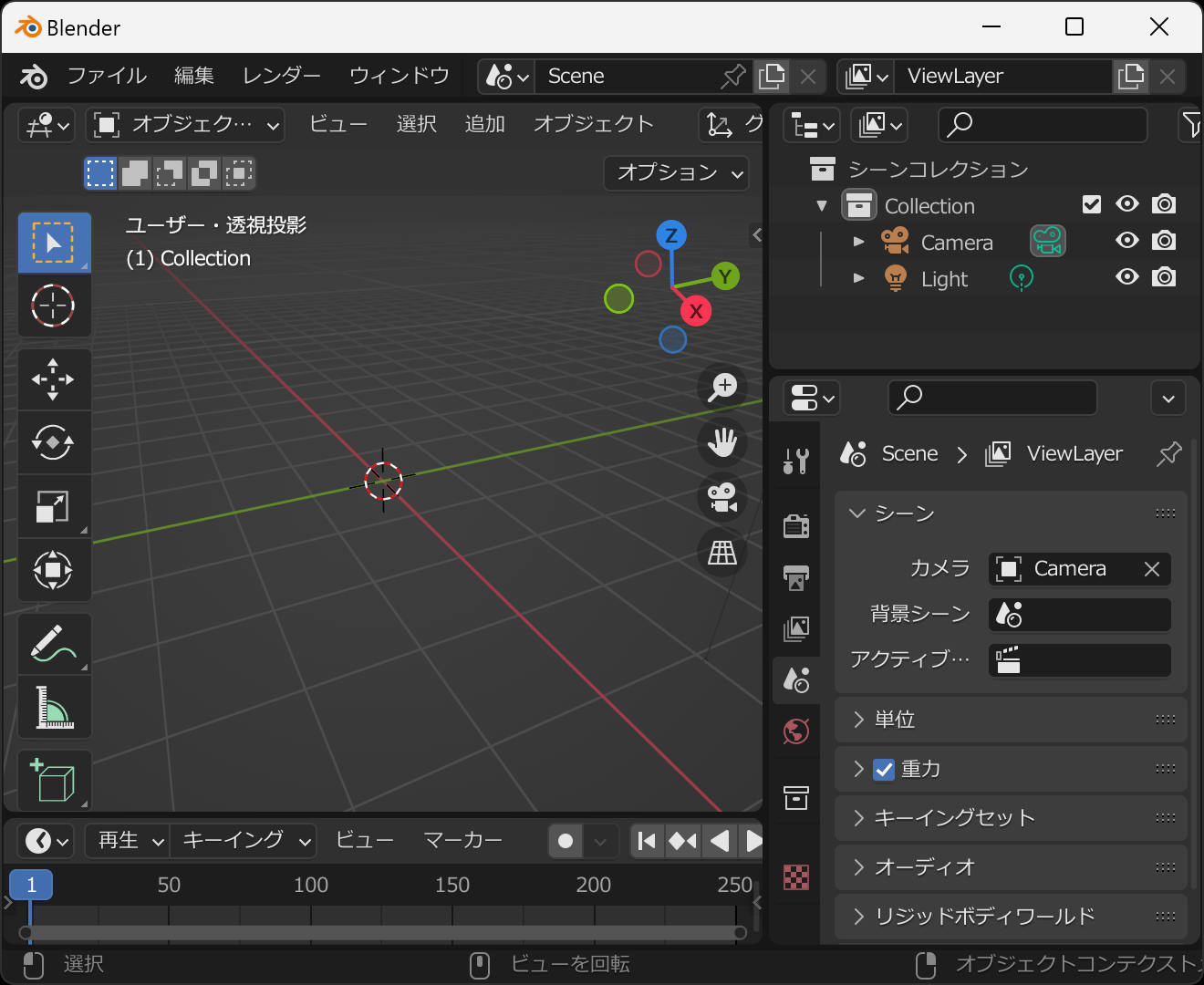Toggle auto keying record button
The image size is (1204, 985).
566,841
